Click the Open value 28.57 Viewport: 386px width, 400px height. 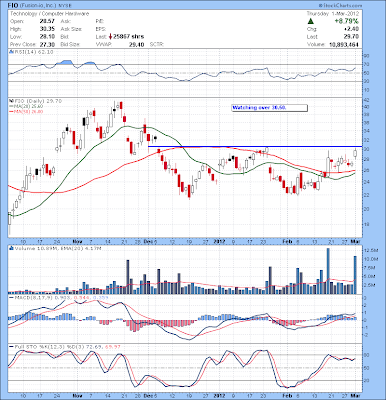(x=48, y=21)
